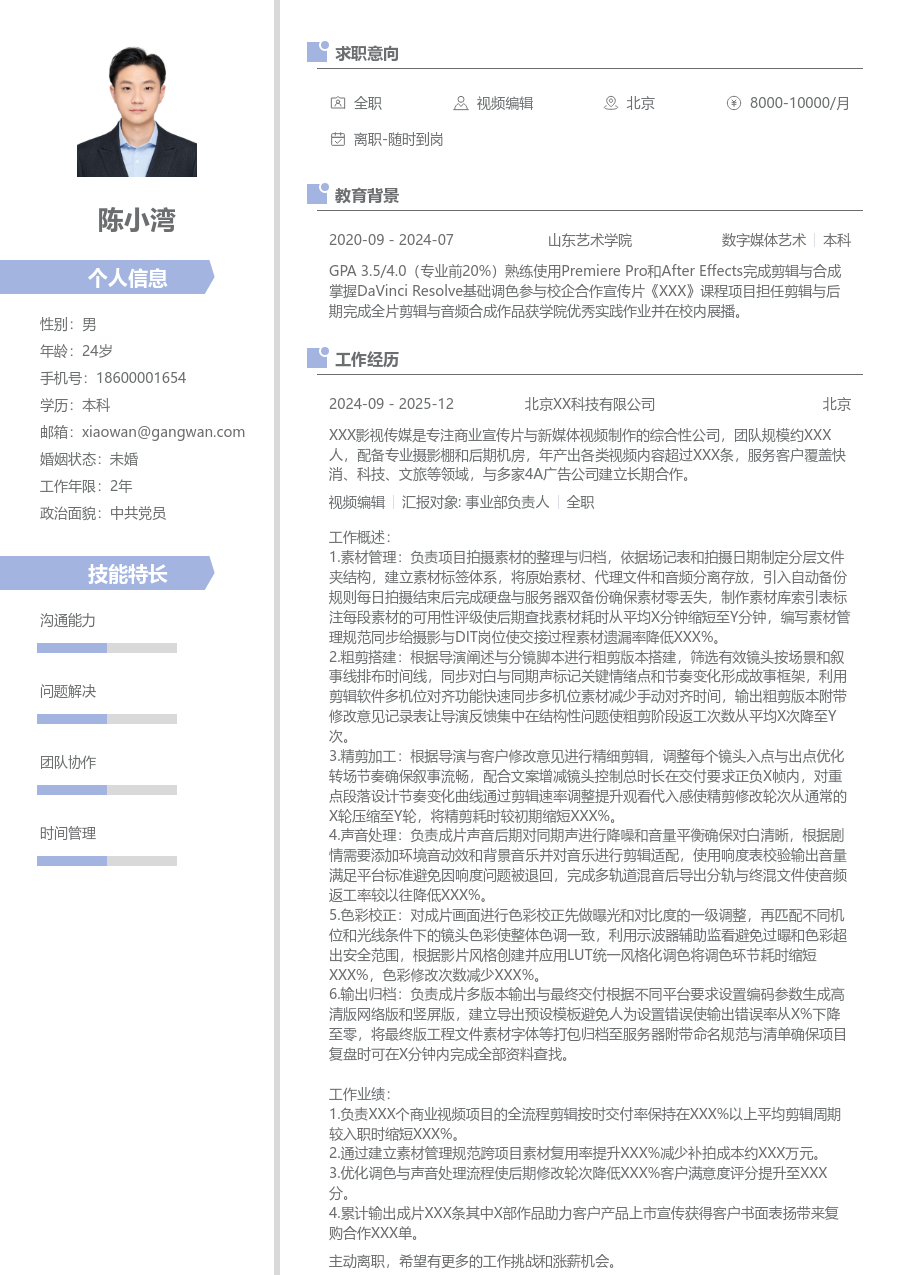Click the yen salary icon

[733, 103]
